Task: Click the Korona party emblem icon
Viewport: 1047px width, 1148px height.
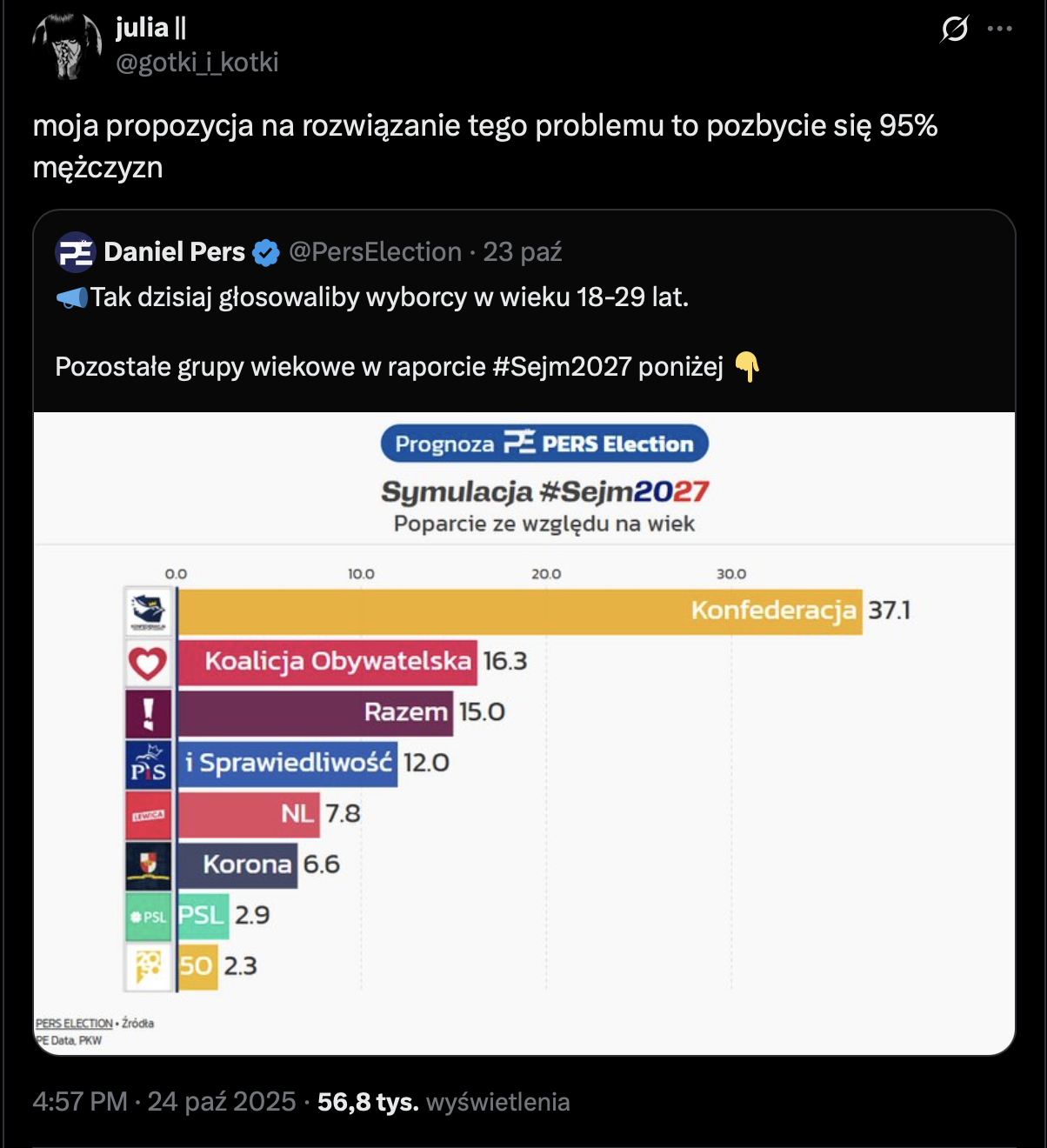Action: (148, 864)
